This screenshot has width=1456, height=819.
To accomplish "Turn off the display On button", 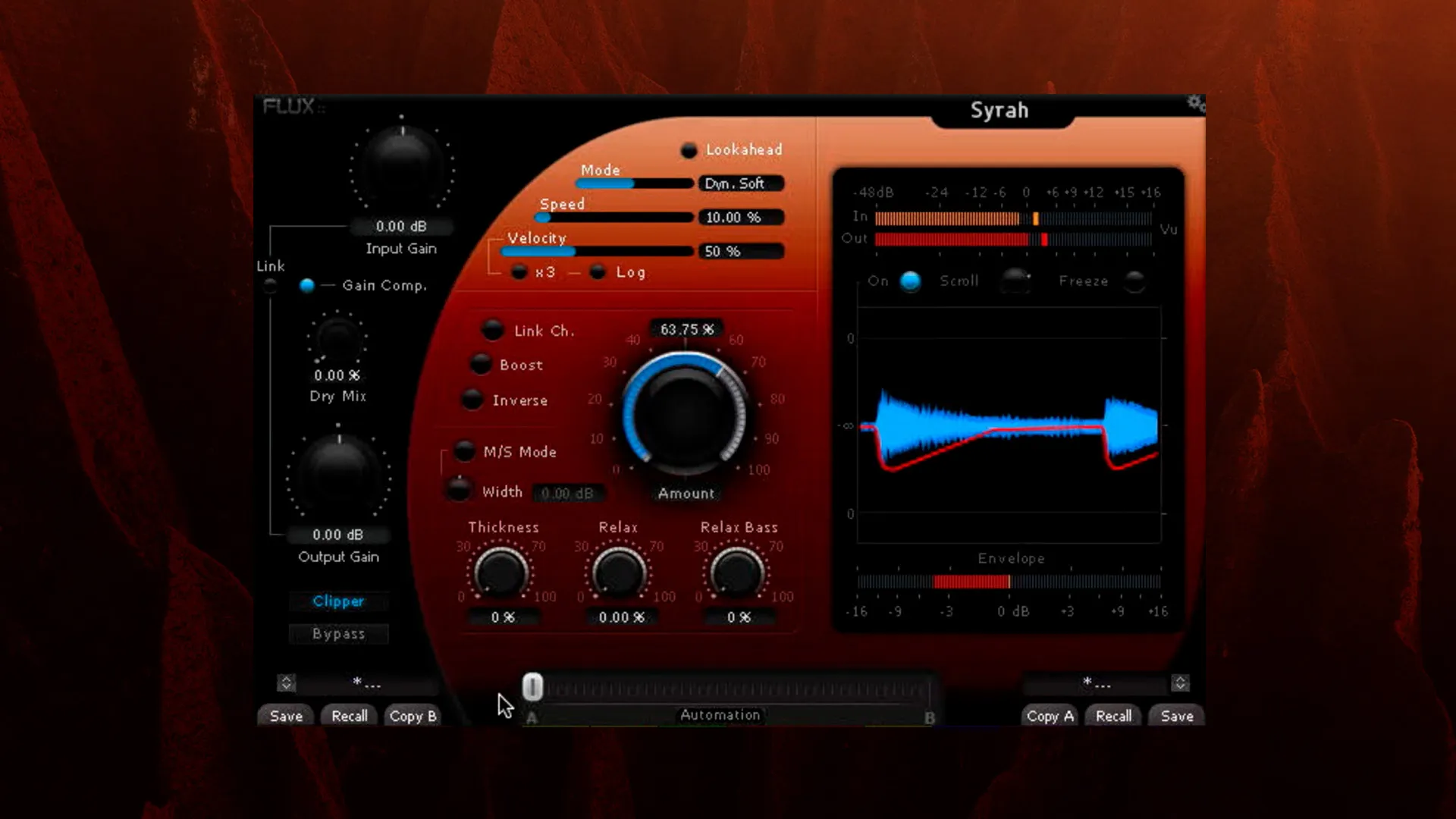I will (910, 281).
